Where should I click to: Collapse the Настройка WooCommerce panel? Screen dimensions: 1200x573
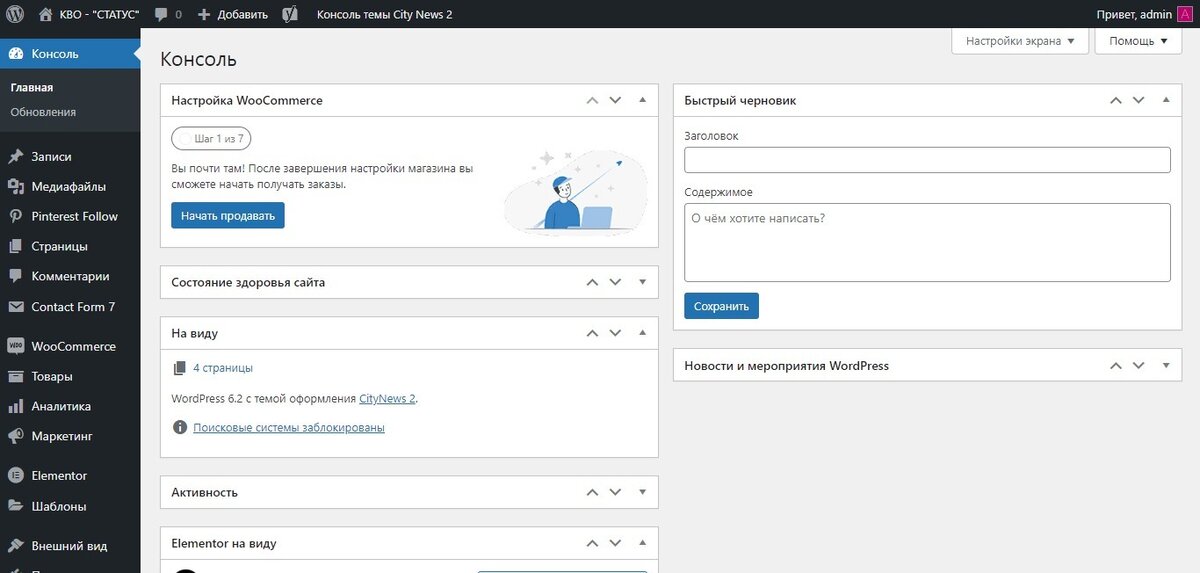(x=643, y=100)
